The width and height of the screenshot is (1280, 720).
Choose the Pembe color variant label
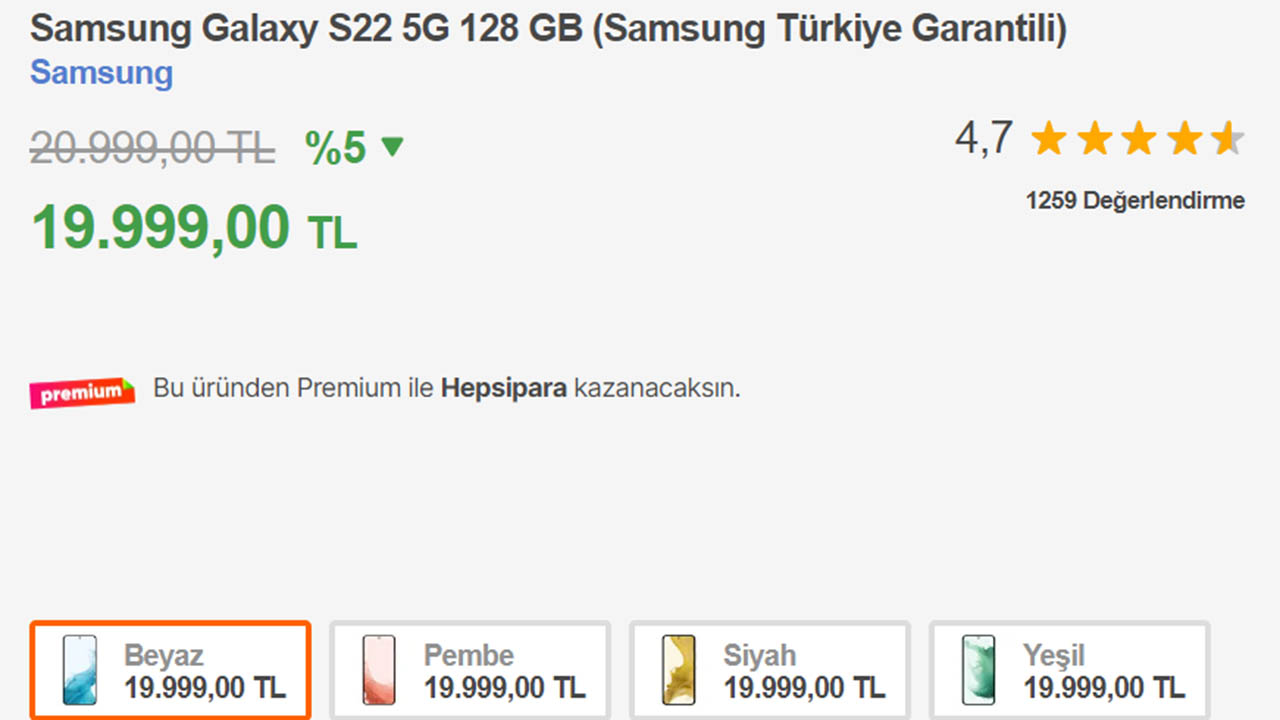coord(469,656)
